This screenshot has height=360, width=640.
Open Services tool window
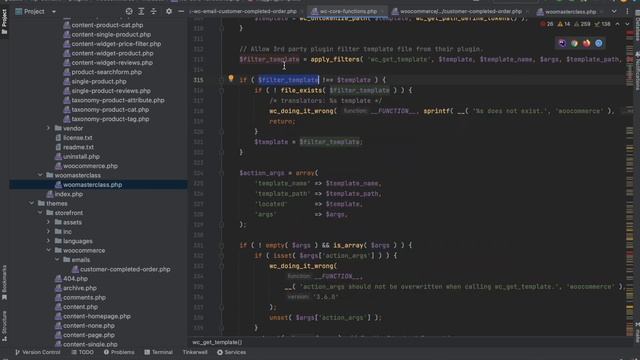[231, 352]
